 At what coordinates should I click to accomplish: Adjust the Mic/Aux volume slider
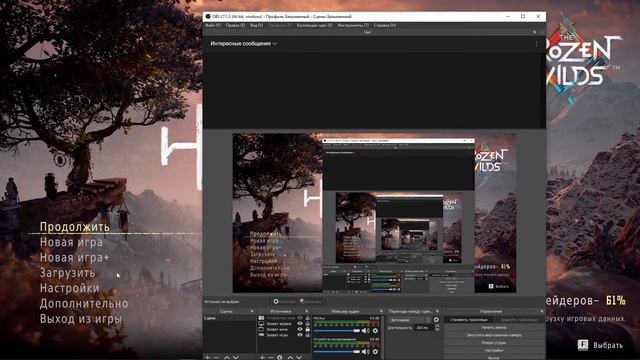337,331
